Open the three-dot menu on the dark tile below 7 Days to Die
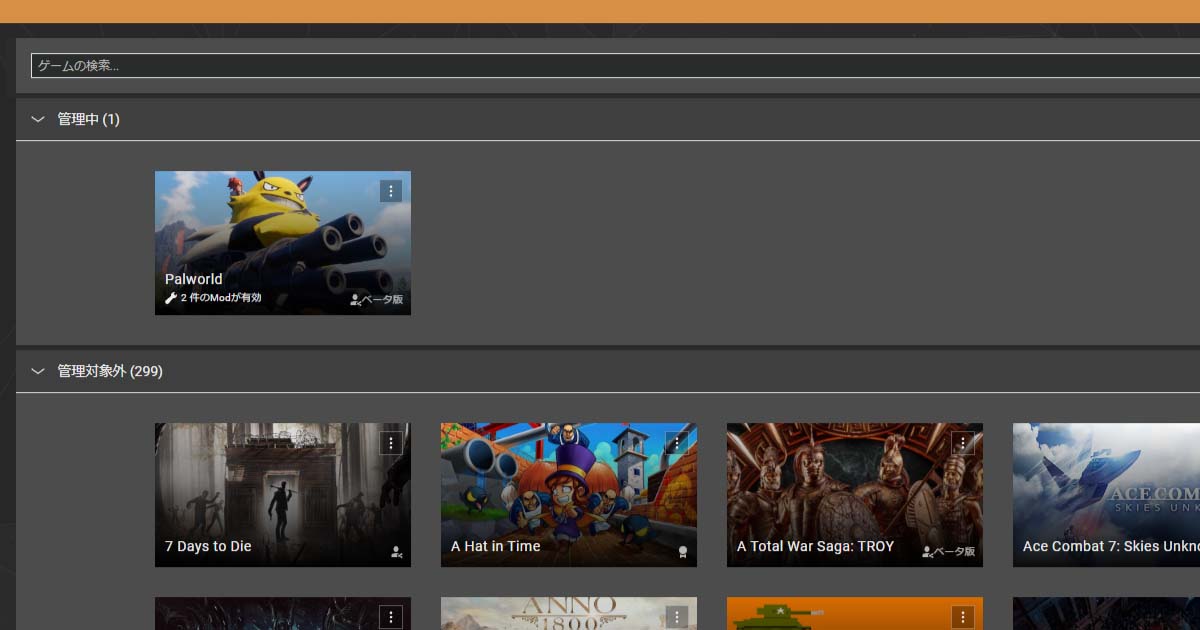 pyautogui.click(x=391, y=617)
